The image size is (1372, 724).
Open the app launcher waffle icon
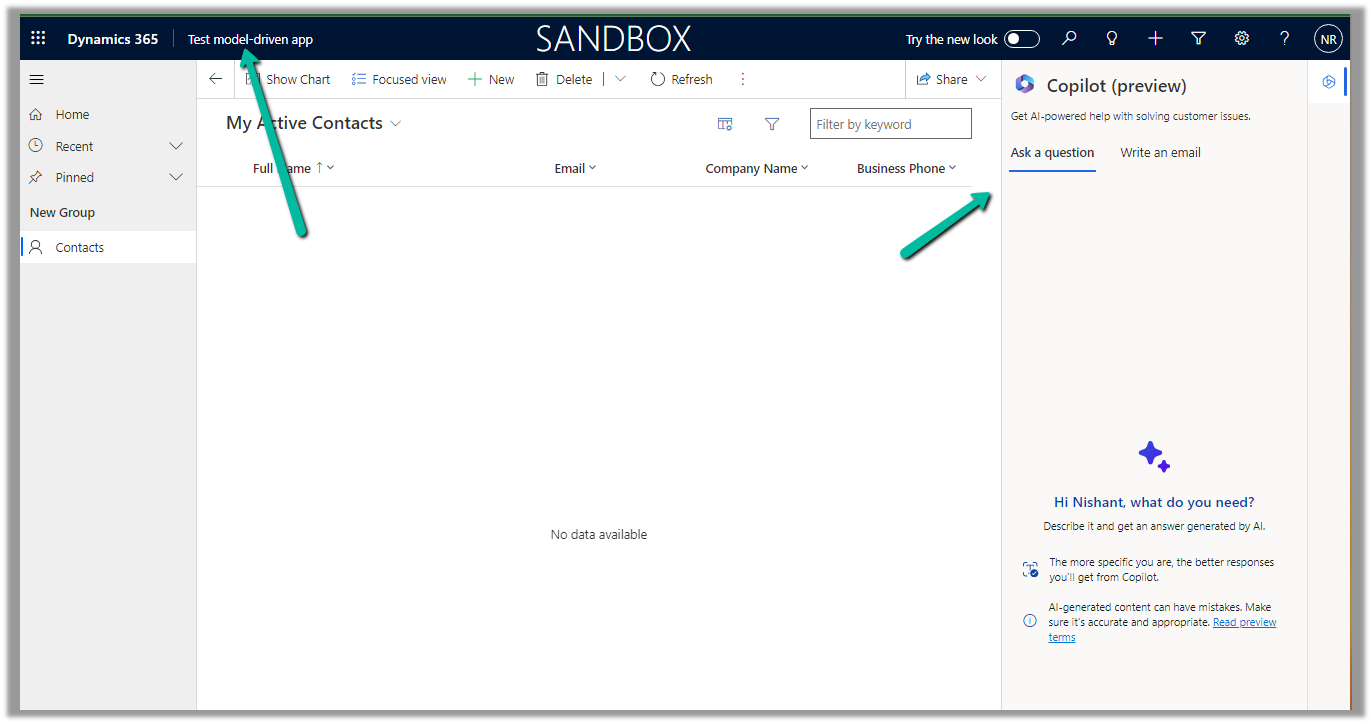coord(38,39)
